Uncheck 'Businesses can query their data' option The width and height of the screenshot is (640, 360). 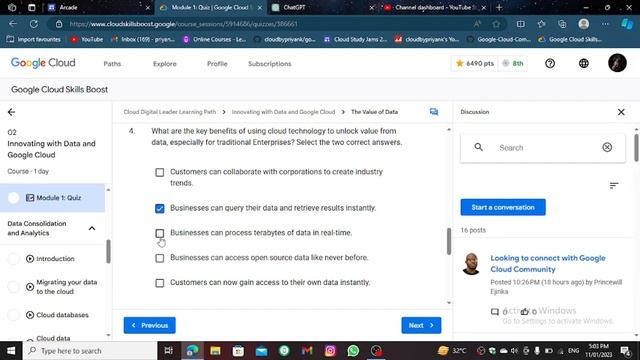[x=160, y=209]
